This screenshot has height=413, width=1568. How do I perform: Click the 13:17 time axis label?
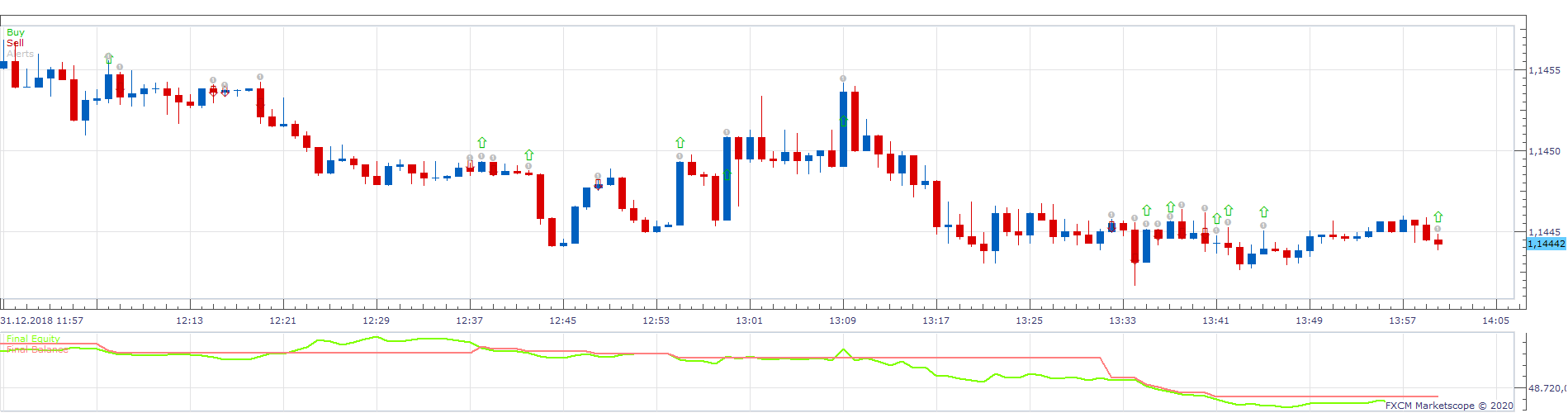[936, 320]
